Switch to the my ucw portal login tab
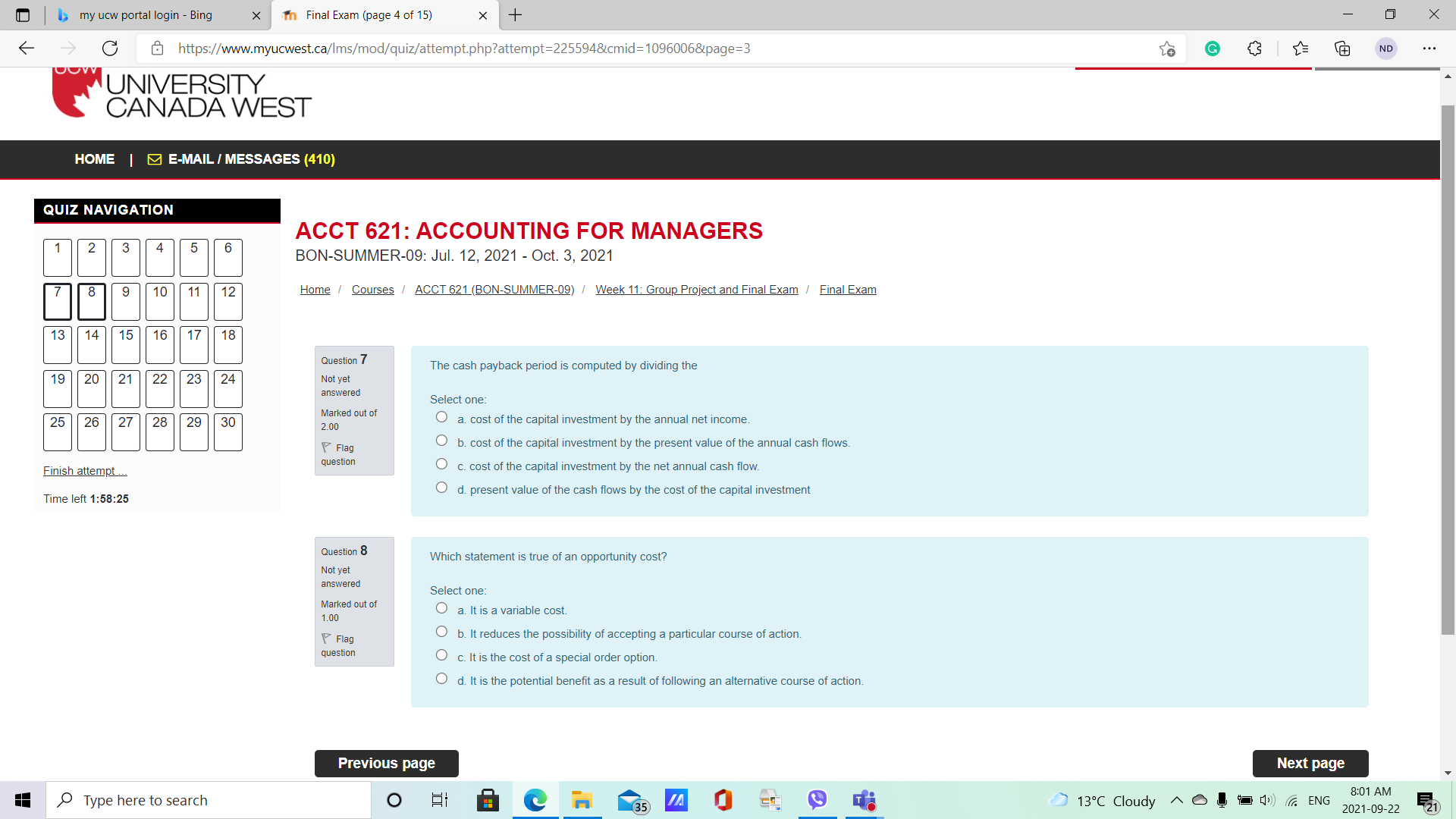The height and width of the screenshot is (819, 1456). 146,15
